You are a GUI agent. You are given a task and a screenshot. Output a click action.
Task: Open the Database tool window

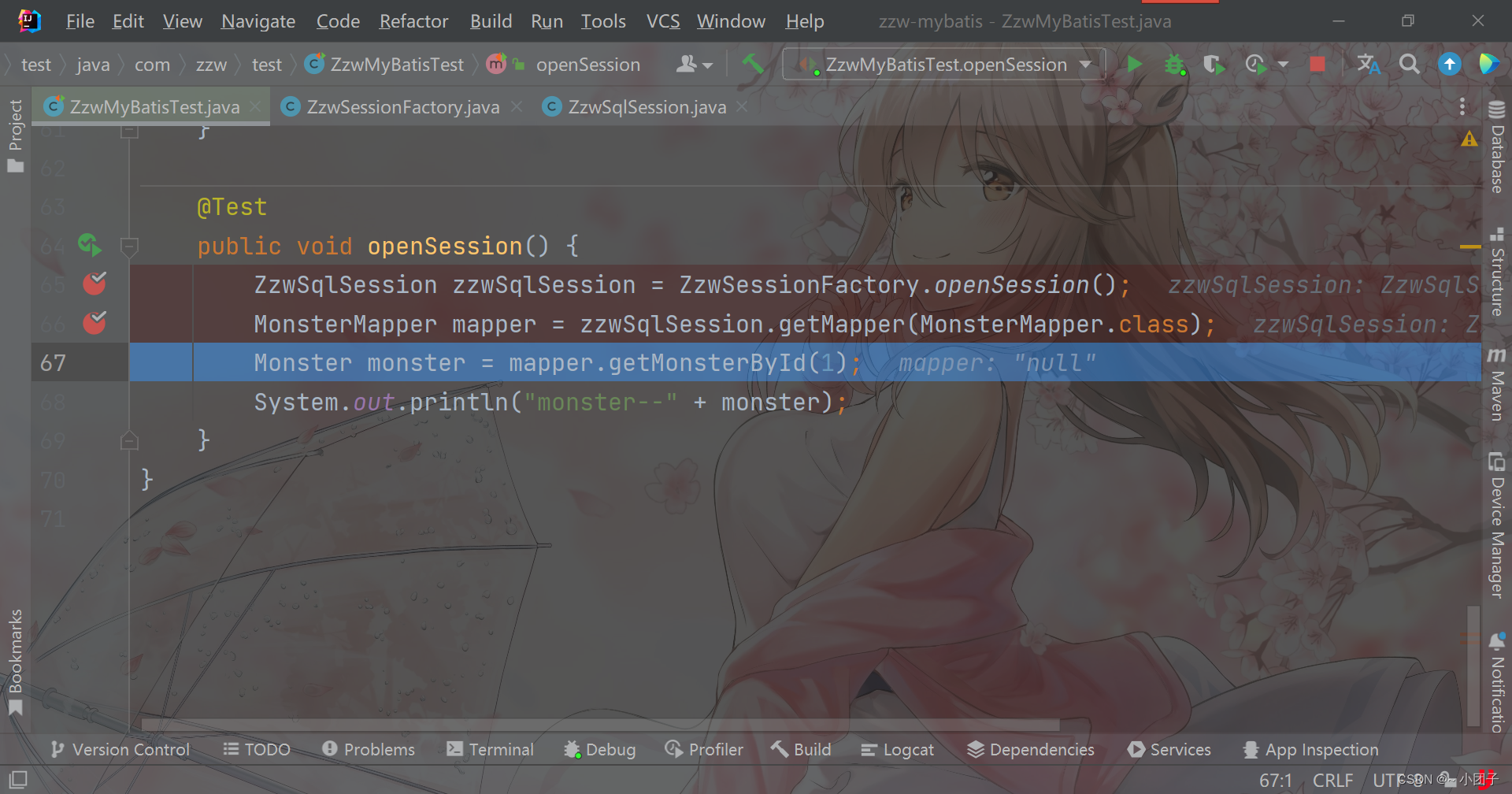click(x=1496, y=147)
